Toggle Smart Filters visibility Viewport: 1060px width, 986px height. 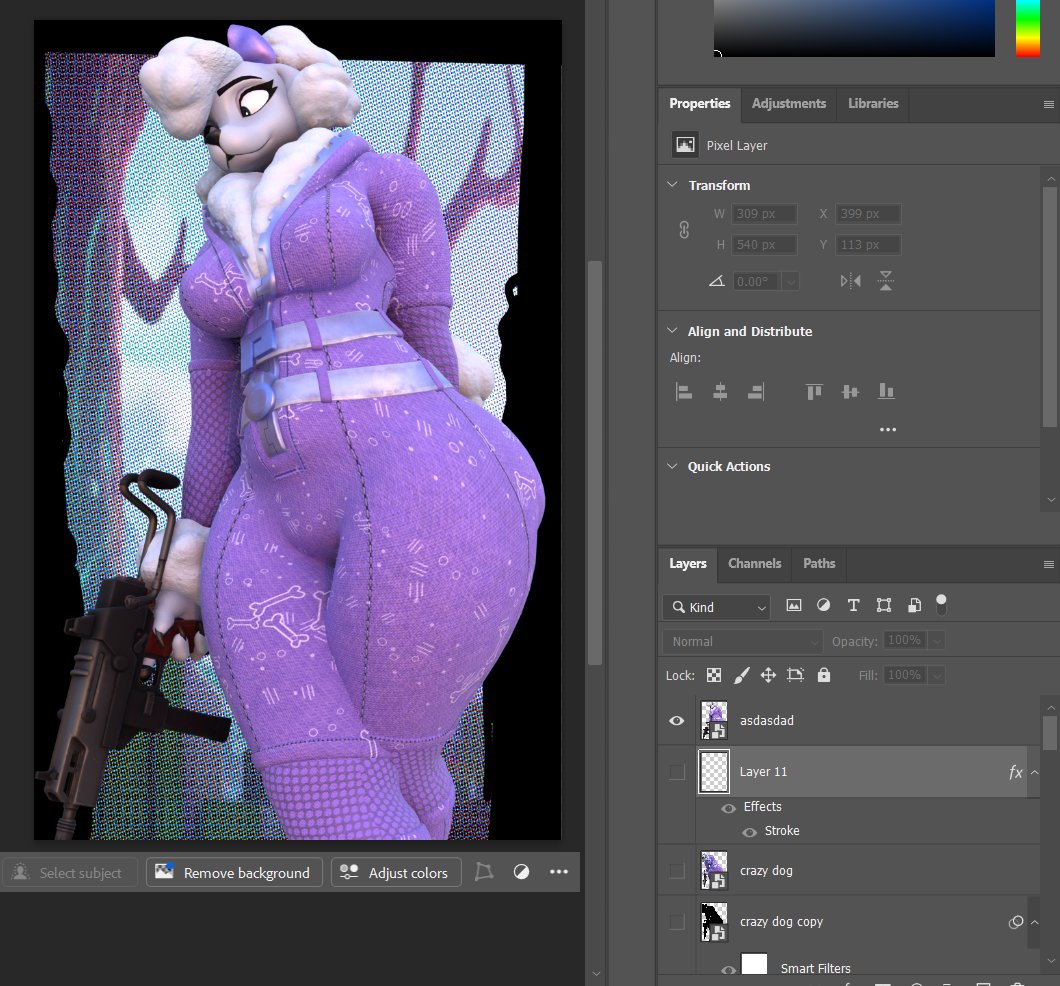pos(728,970)
